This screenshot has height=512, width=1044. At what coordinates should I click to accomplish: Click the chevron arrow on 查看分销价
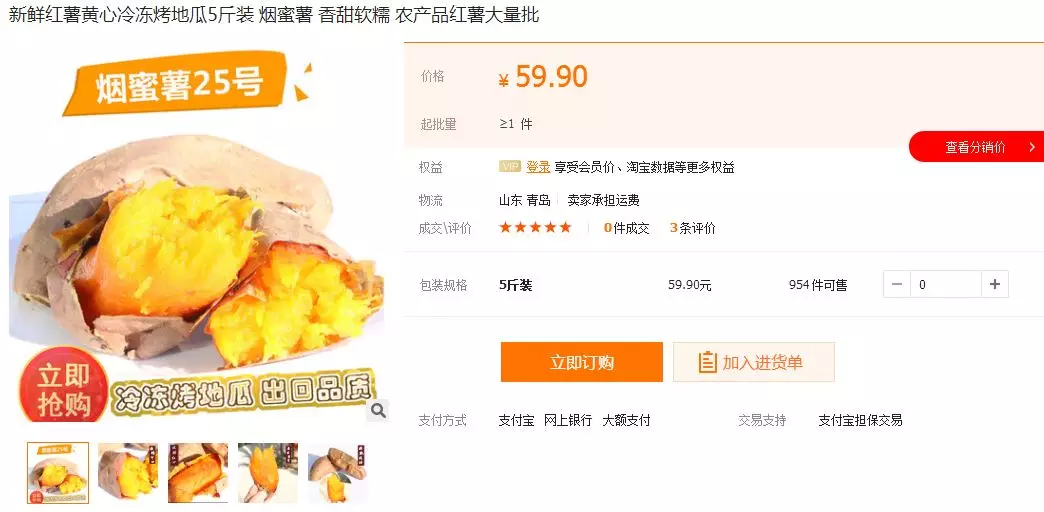pos(1032,147)
